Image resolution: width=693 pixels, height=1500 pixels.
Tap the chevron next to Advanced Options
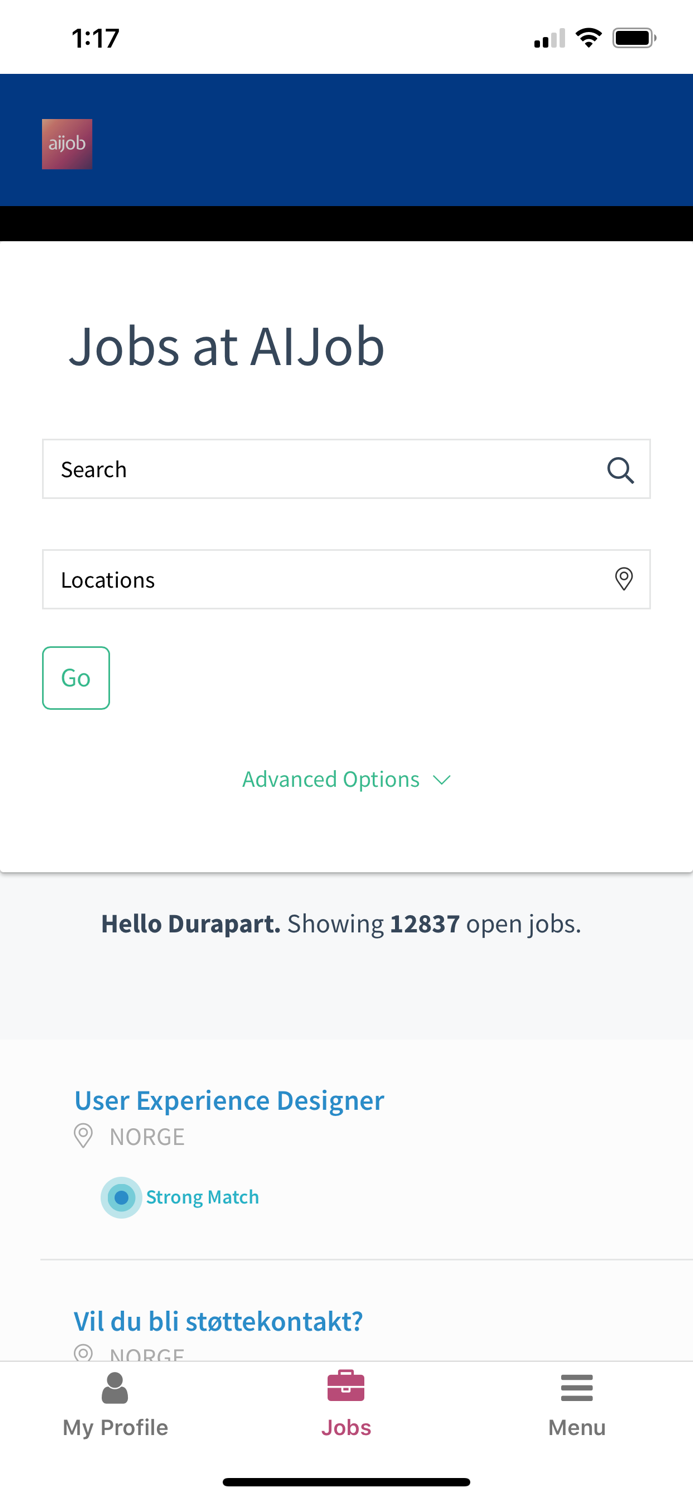442,779
